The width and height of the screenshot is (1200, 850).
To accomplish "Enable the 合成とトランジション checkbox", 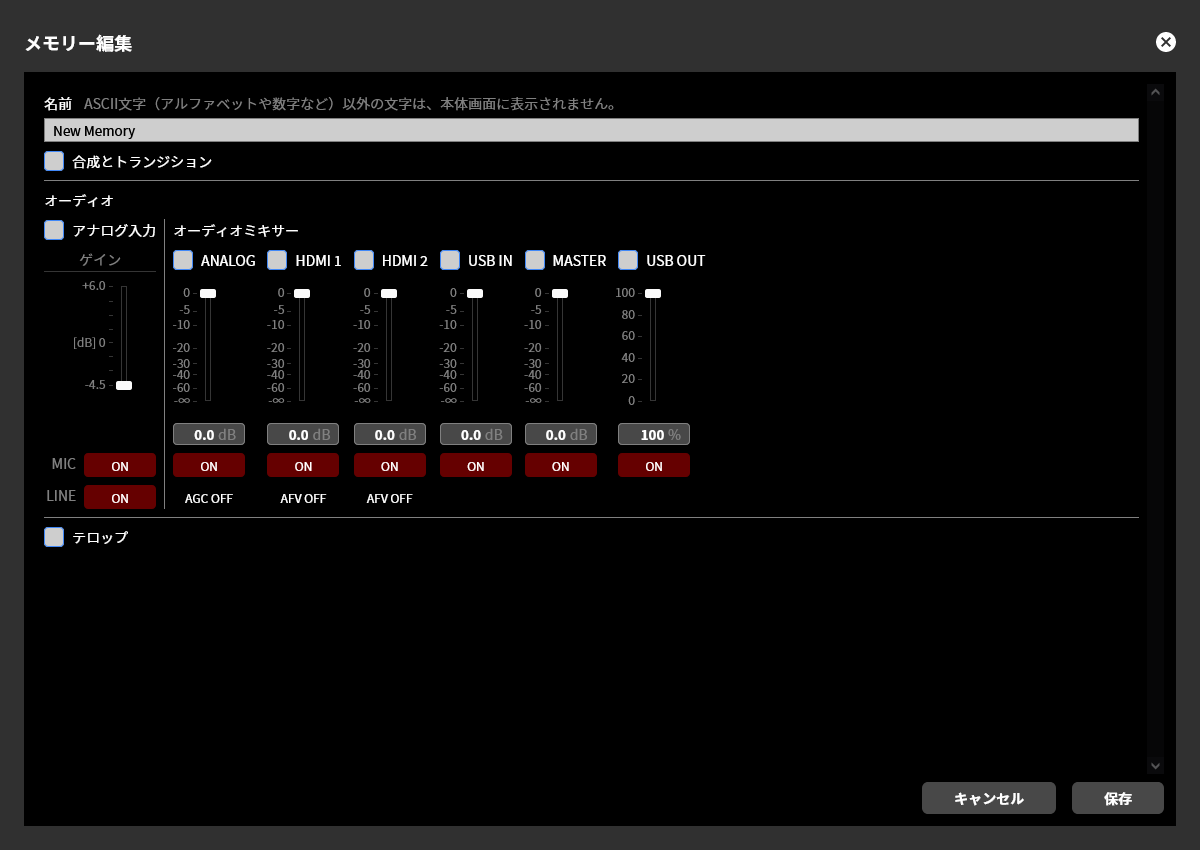I will click(54, 161).
